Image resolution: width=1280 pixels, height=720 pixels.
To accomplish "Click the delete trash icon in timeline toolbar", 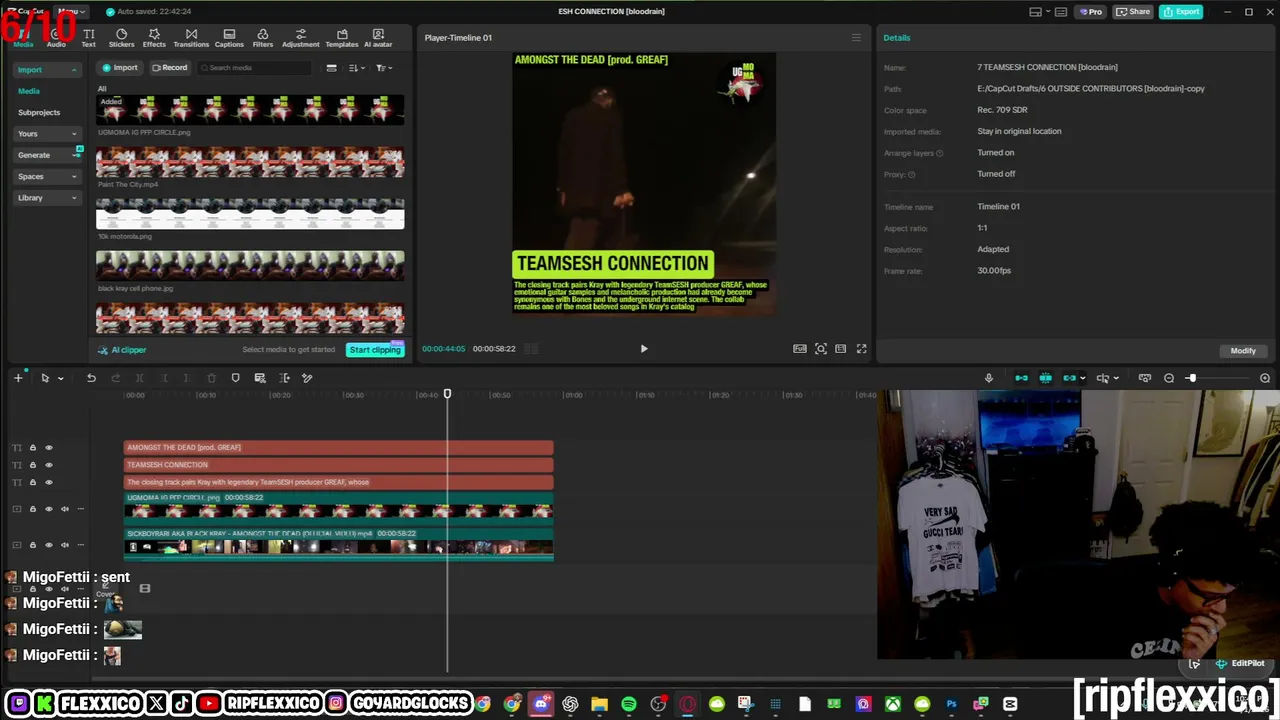I will pos(211,378).
